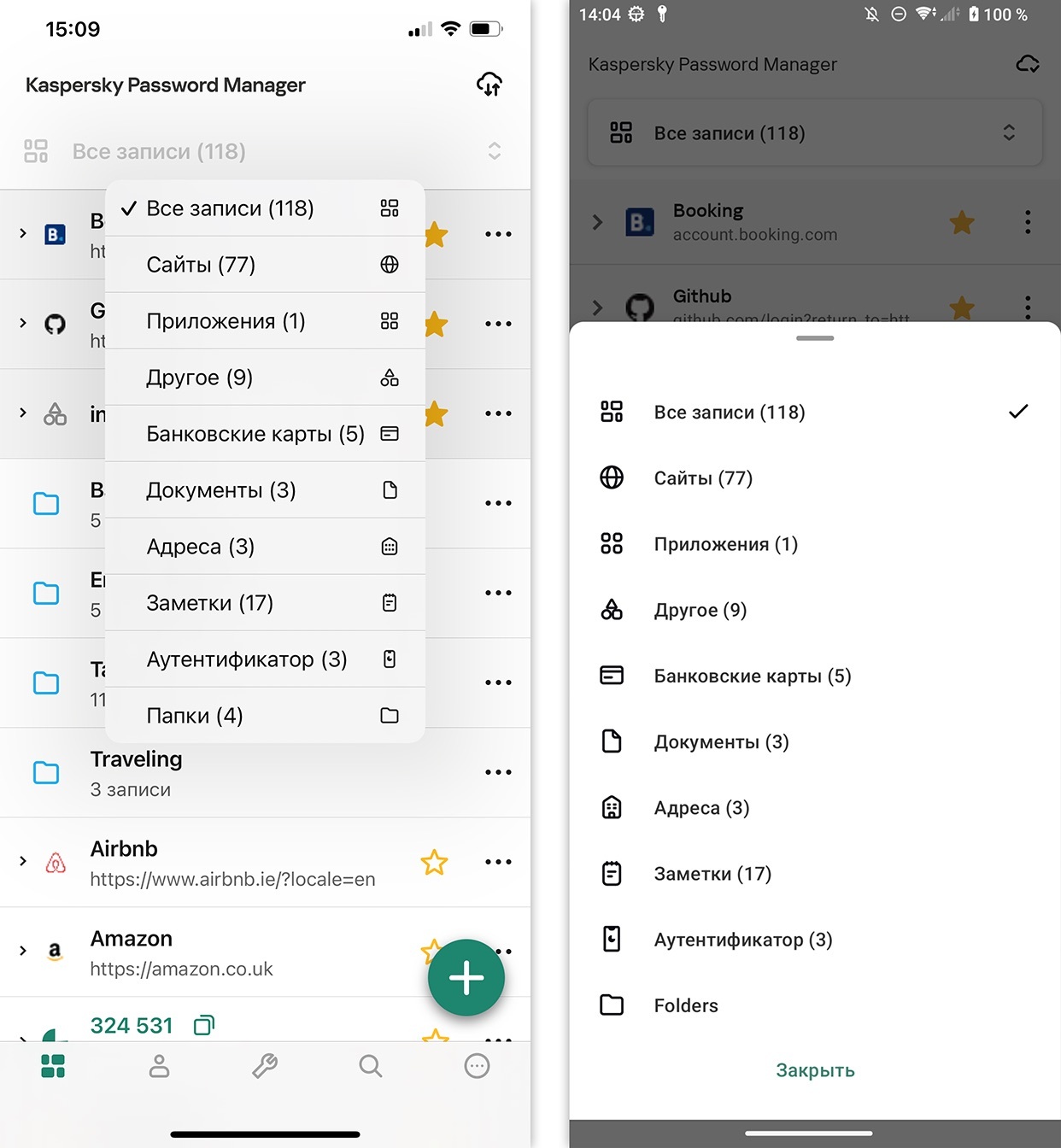Open ellipsis menu for Booking on iOS
The width and height of the screenshot is (1061, 1148).
click(498, 234)
